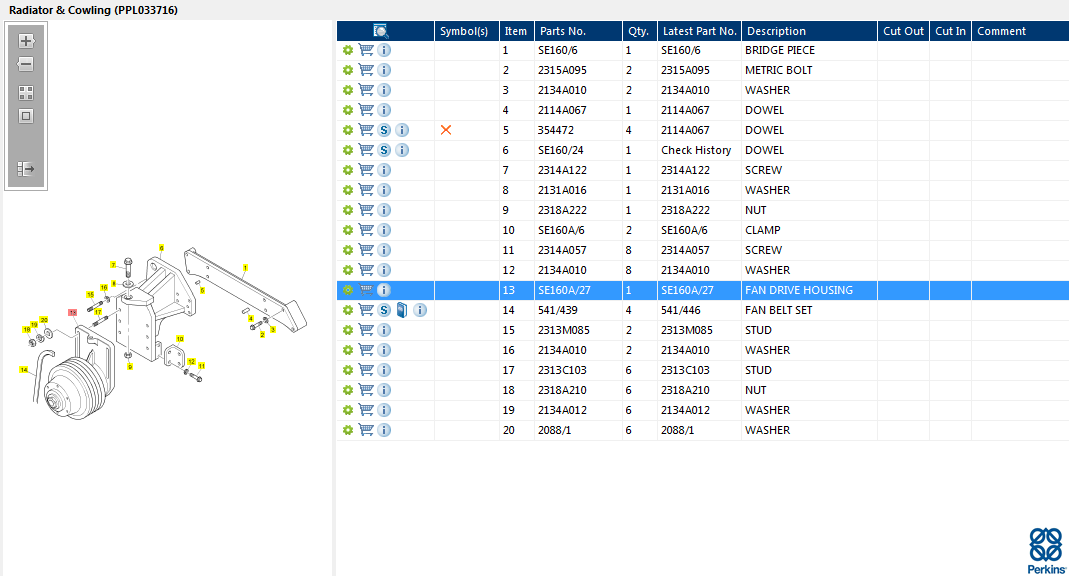
Task: Show info for item 11 SCREW 2314A057
Action: point(385,250)
